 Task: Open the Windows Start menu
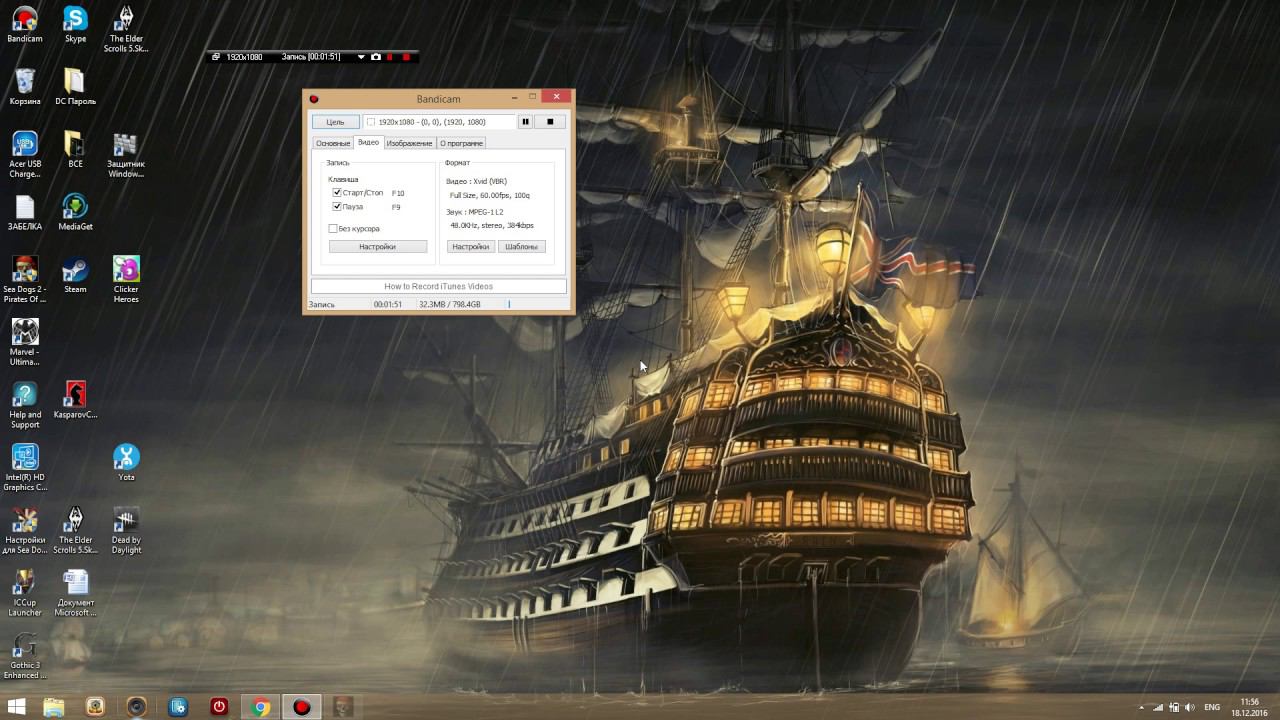click(17, 707)
